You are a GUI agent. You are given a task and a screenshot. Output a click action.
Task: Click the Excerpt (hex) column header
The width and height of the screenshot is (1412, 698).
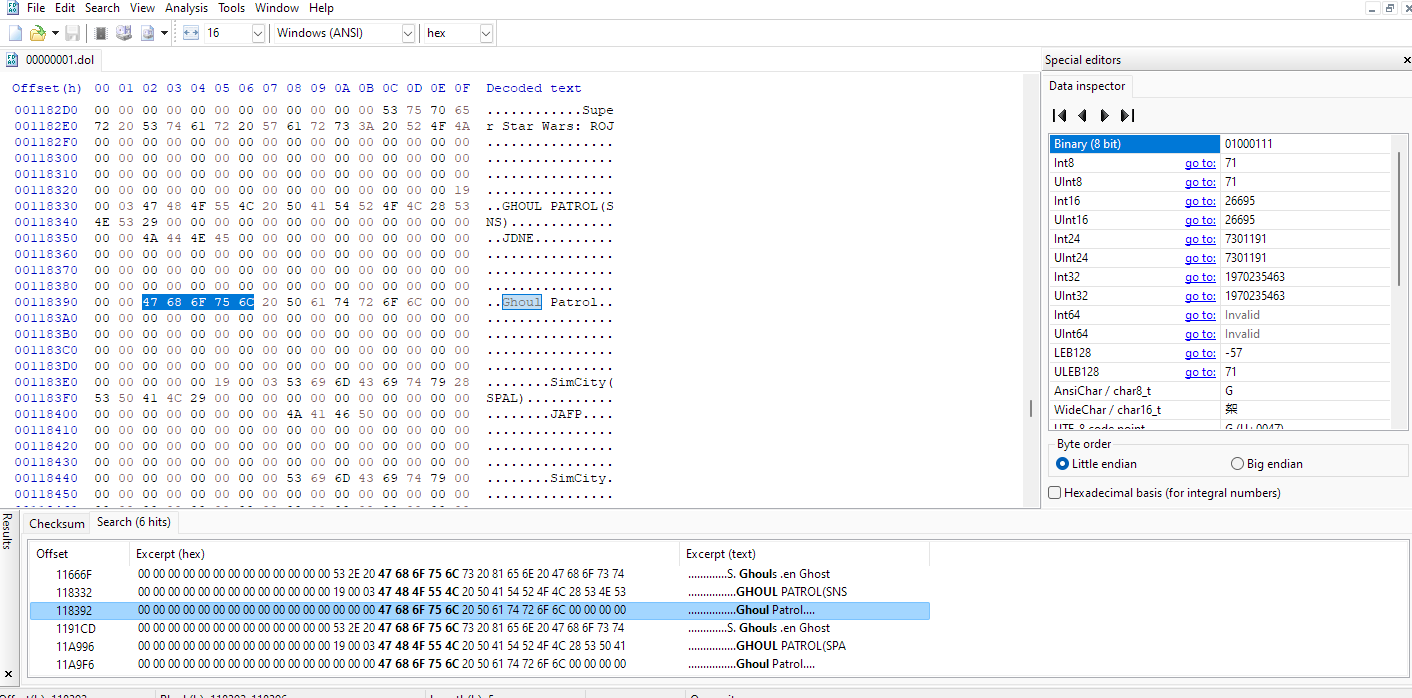pyautogui.click(x=404, y=553)
